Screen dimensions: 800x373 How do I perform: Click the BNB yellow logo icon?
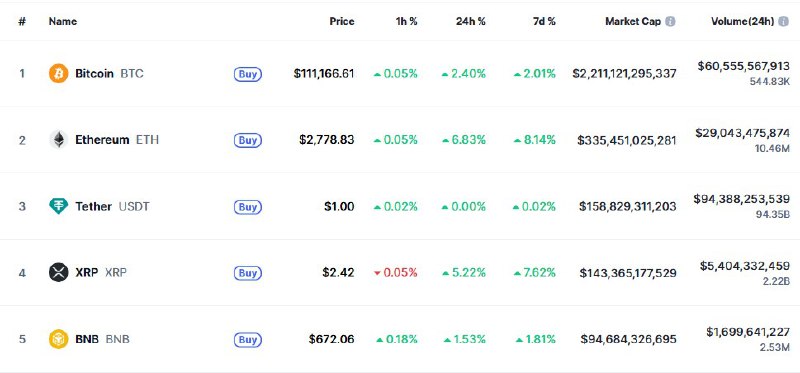pos(58,339)
